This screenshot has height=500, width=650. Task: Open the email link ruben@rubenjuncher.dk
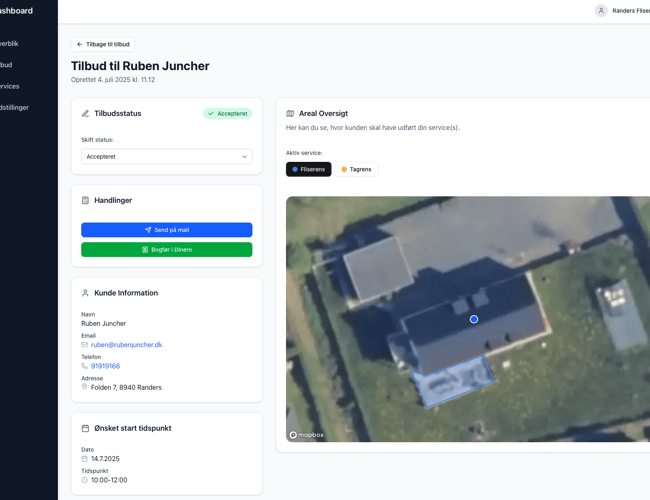[x=126, y=345]
